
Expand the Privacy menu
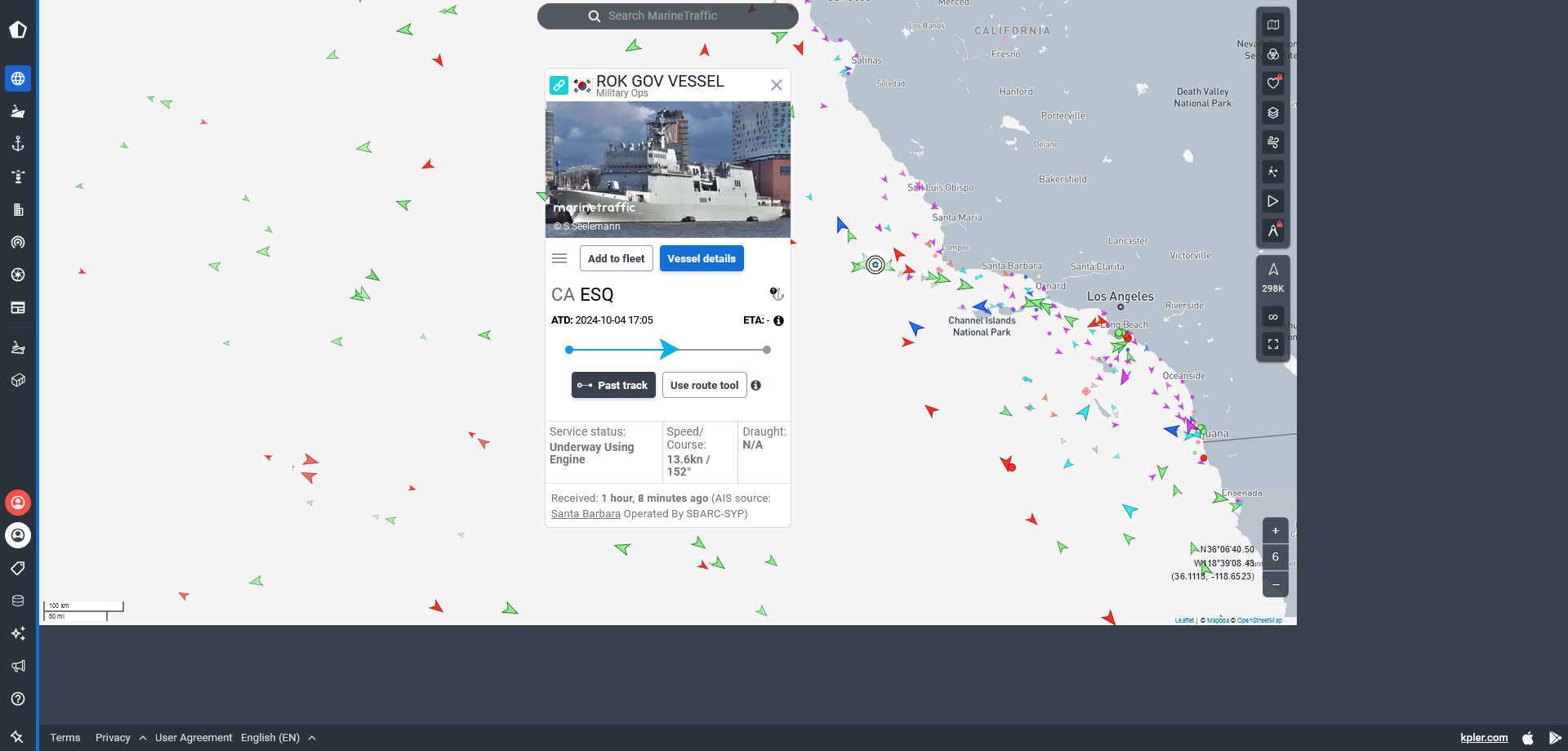tap(121, 737)
